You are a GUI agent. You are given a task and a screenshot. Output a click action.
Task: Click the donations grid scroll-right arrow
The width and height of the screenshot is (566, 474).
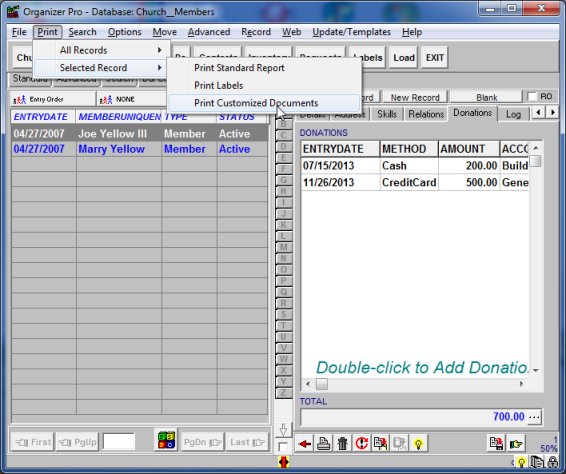click(521, 384)
